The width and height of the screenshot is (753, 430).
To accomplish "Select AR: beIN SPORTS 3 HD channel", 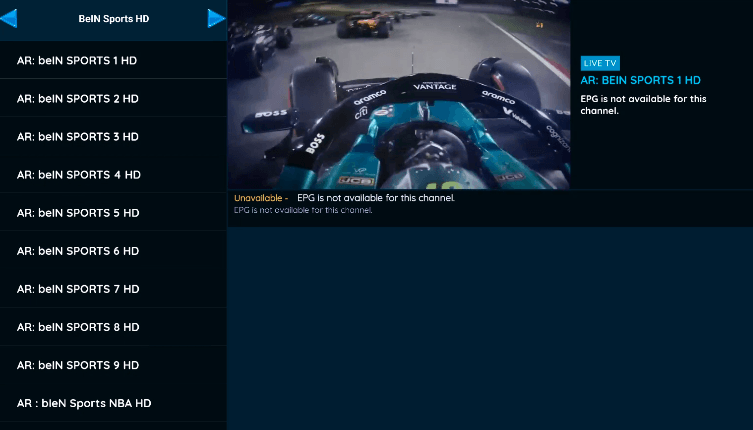I will (113, 136).
